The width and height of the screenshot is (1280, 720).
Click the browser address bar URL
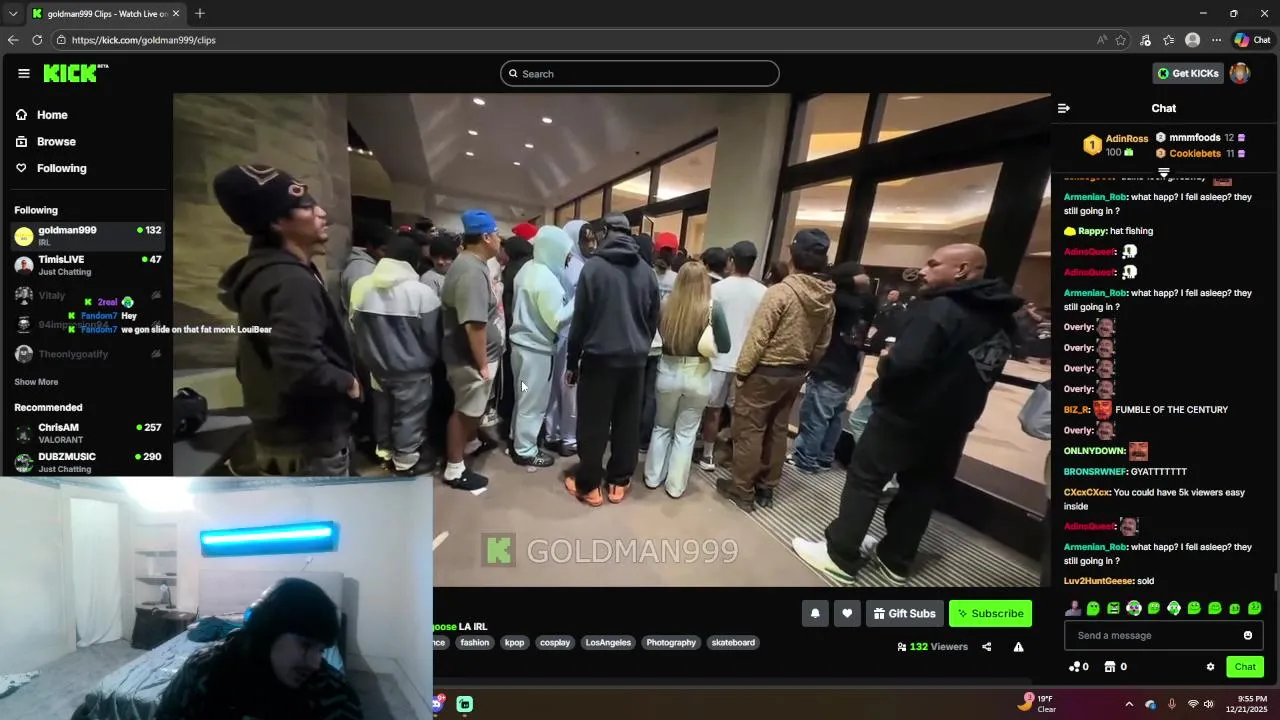[143, 40]
